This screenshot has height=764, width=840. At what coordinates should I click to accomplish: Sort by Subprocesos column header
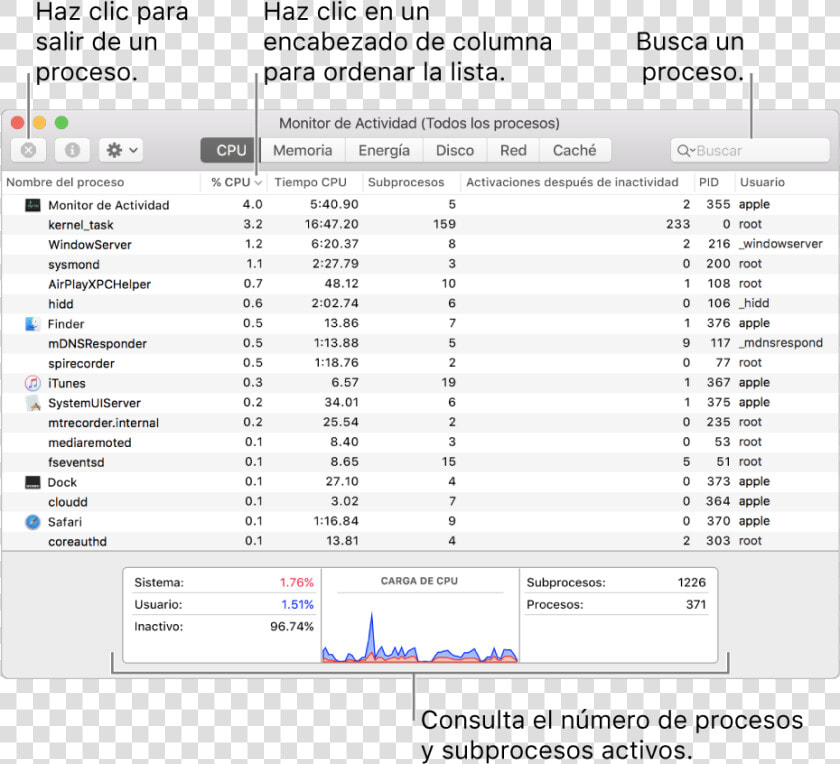pyautogui.click(x=411, y=182)
